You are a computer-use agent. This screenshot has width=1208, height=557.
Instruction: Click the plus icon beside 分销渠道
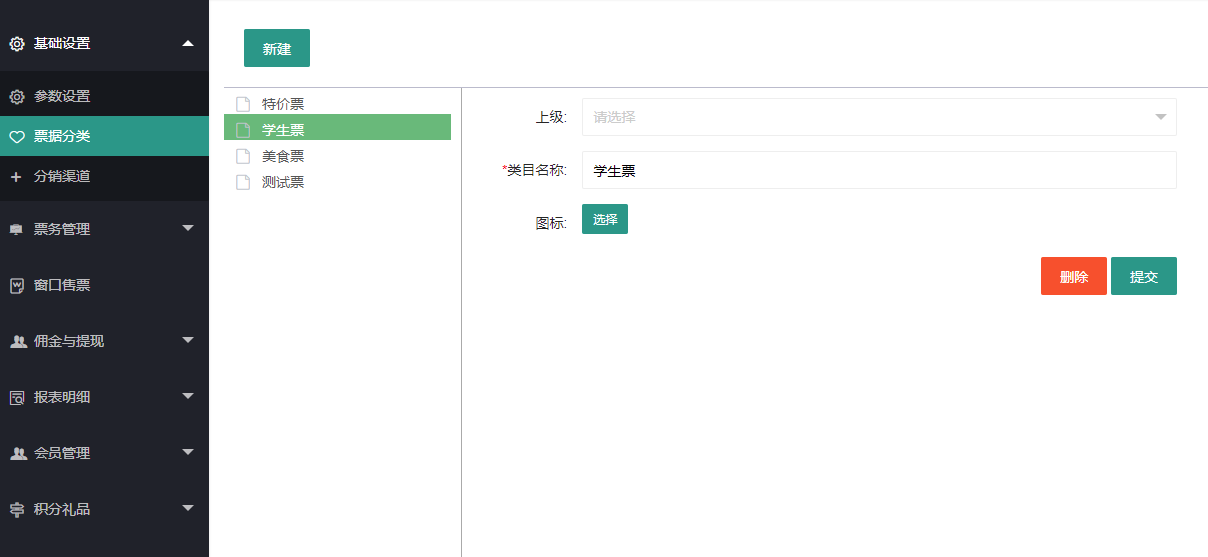tap(16, 177)
